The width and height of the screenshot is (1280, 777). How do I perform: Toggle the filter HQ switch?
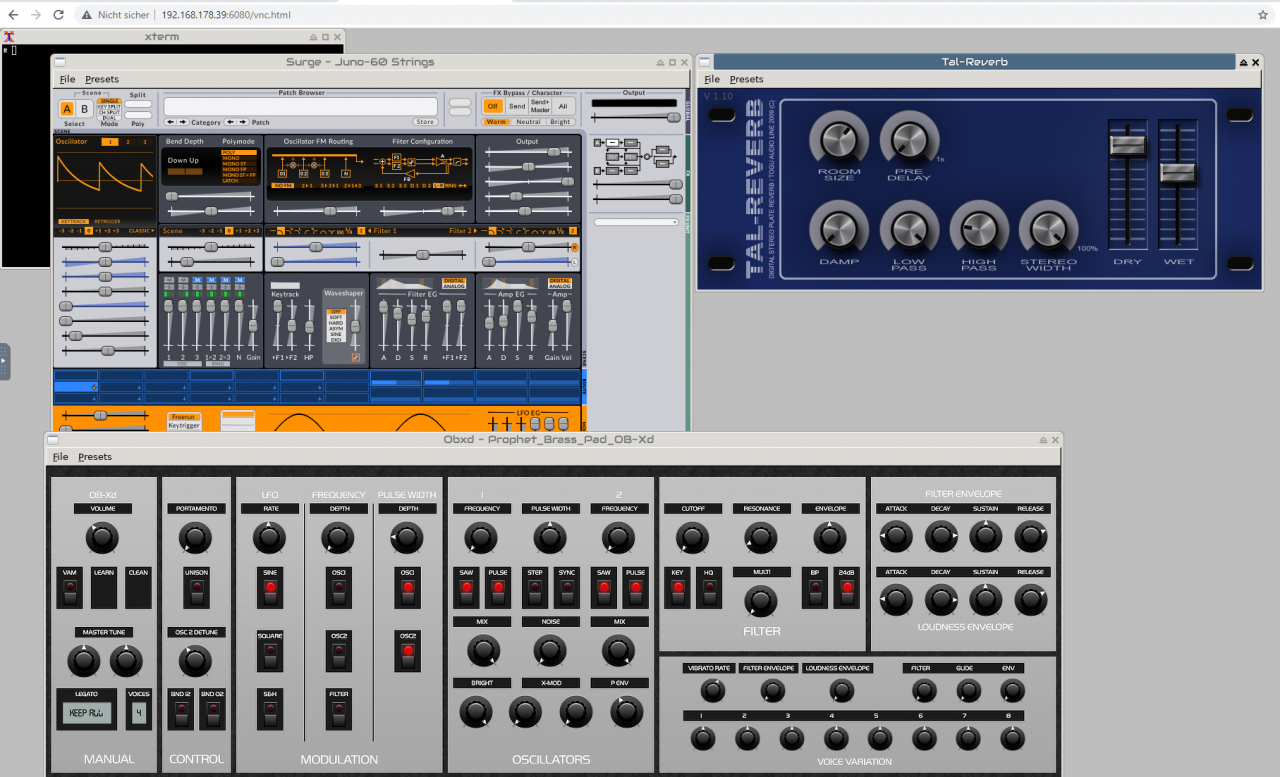[709, 593]
